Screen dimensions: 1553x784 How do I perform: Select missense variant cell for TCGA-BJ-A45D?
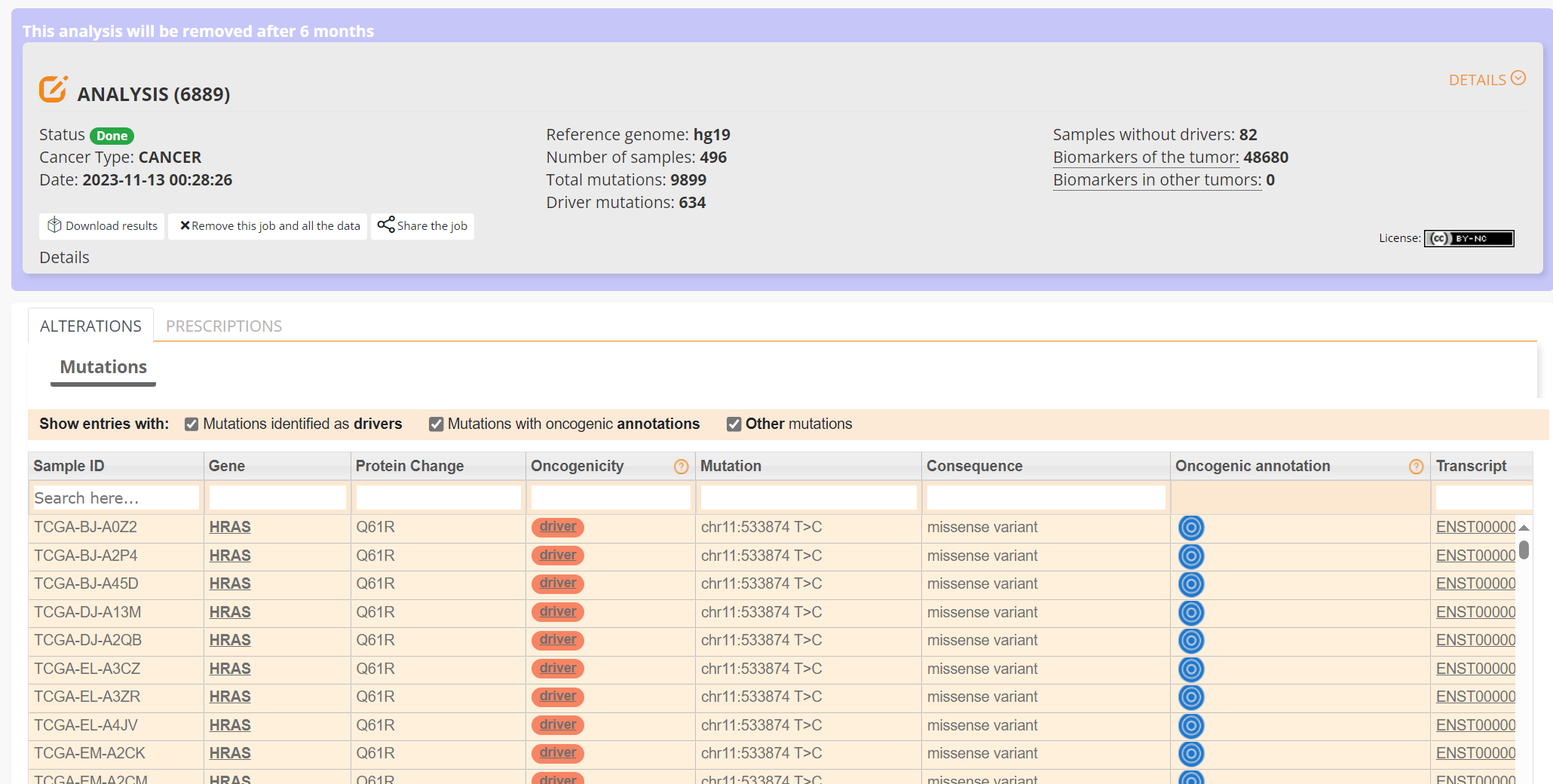[x=1046, y=583]
